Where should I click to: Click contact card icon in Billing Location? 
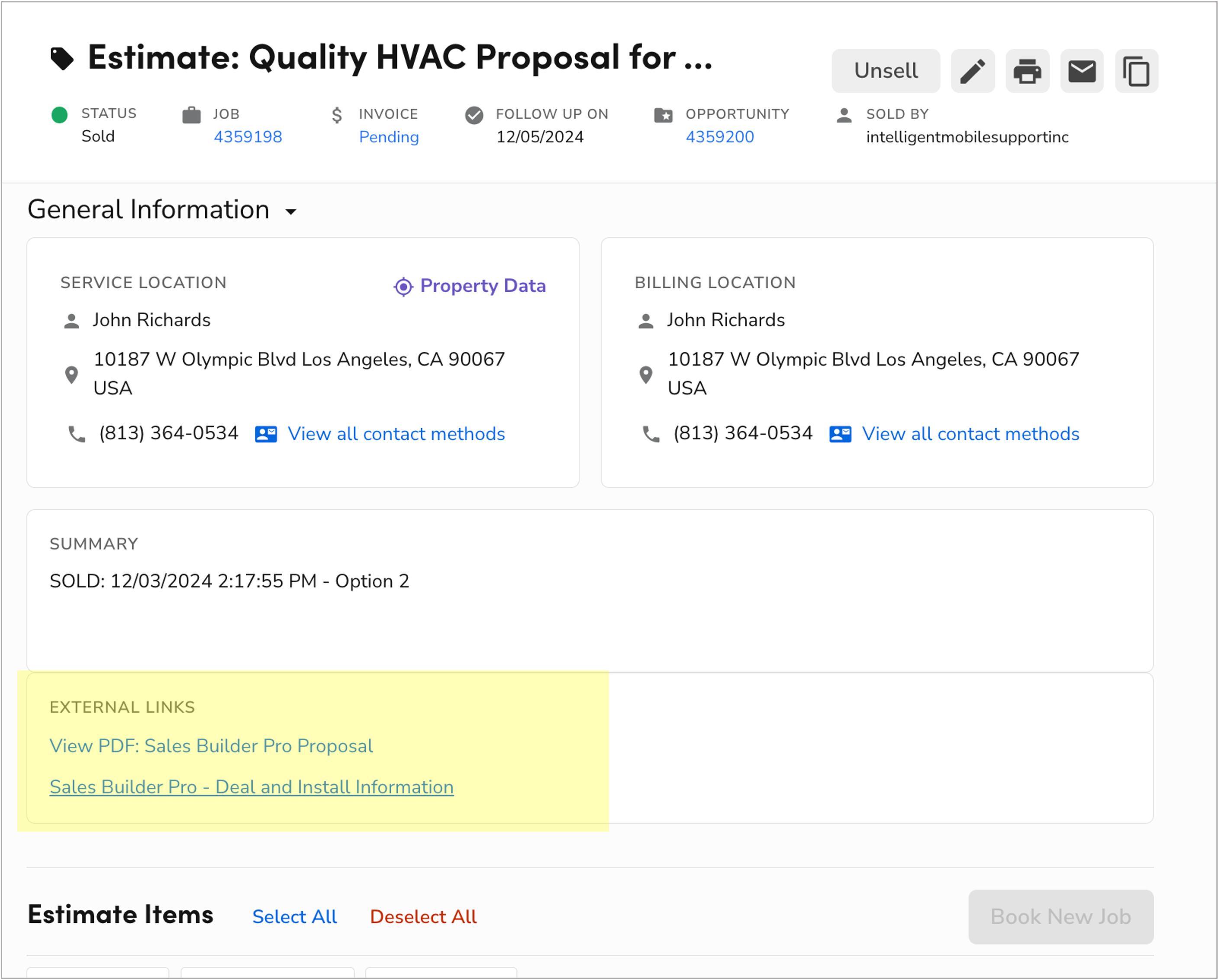[840, 434]
